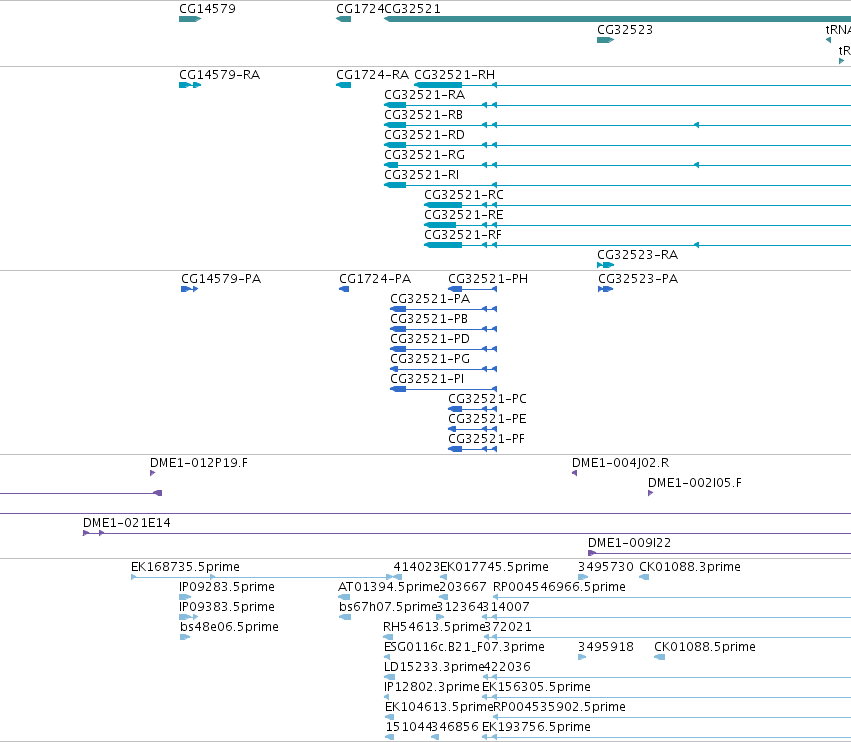Select EST EK168735.5prime
The height and width of the screenshot is (742, 851).
[185, 567]
